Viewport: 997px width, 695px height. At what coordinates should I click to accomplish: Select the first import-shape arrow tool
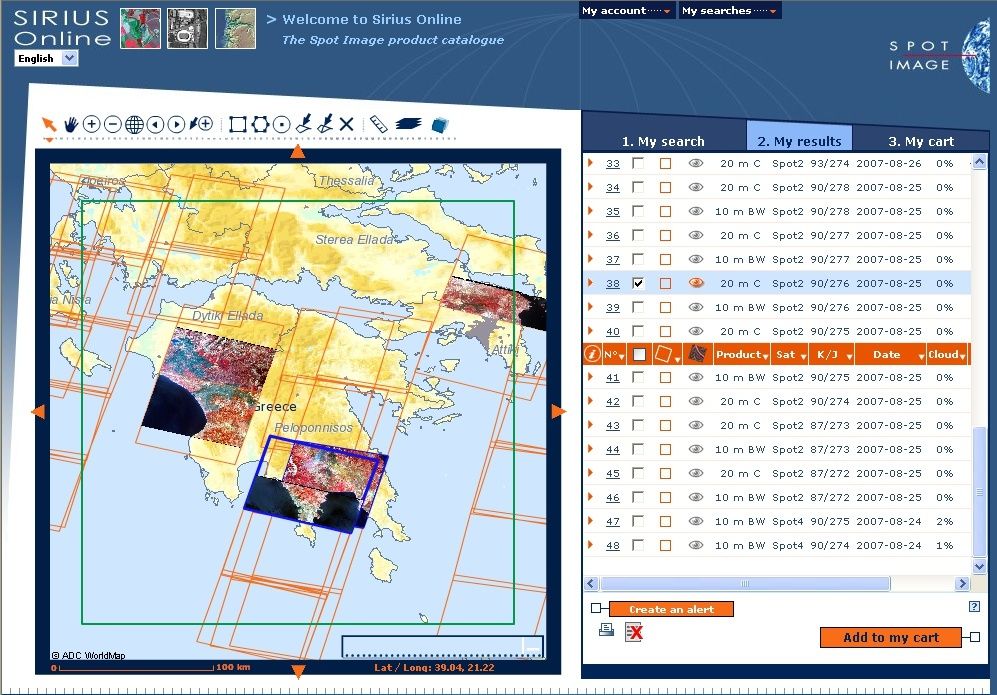point(304,123)
